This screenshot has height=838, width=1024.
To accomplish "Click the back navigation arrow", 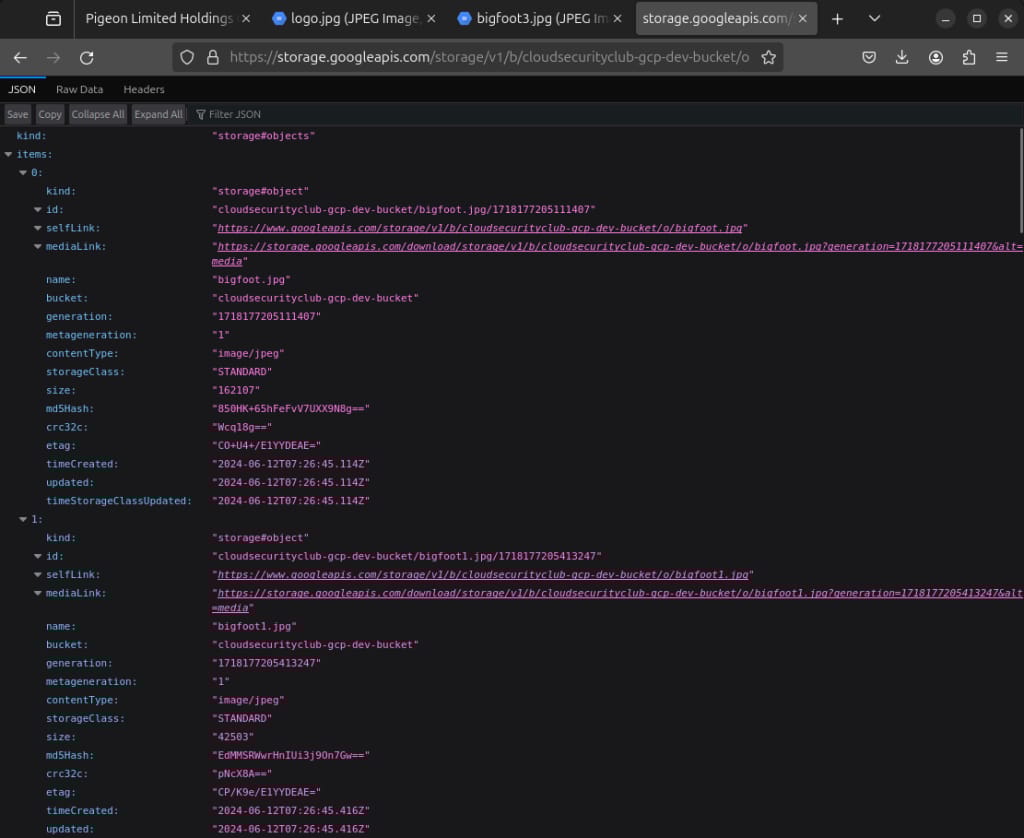I will (20, 58).
